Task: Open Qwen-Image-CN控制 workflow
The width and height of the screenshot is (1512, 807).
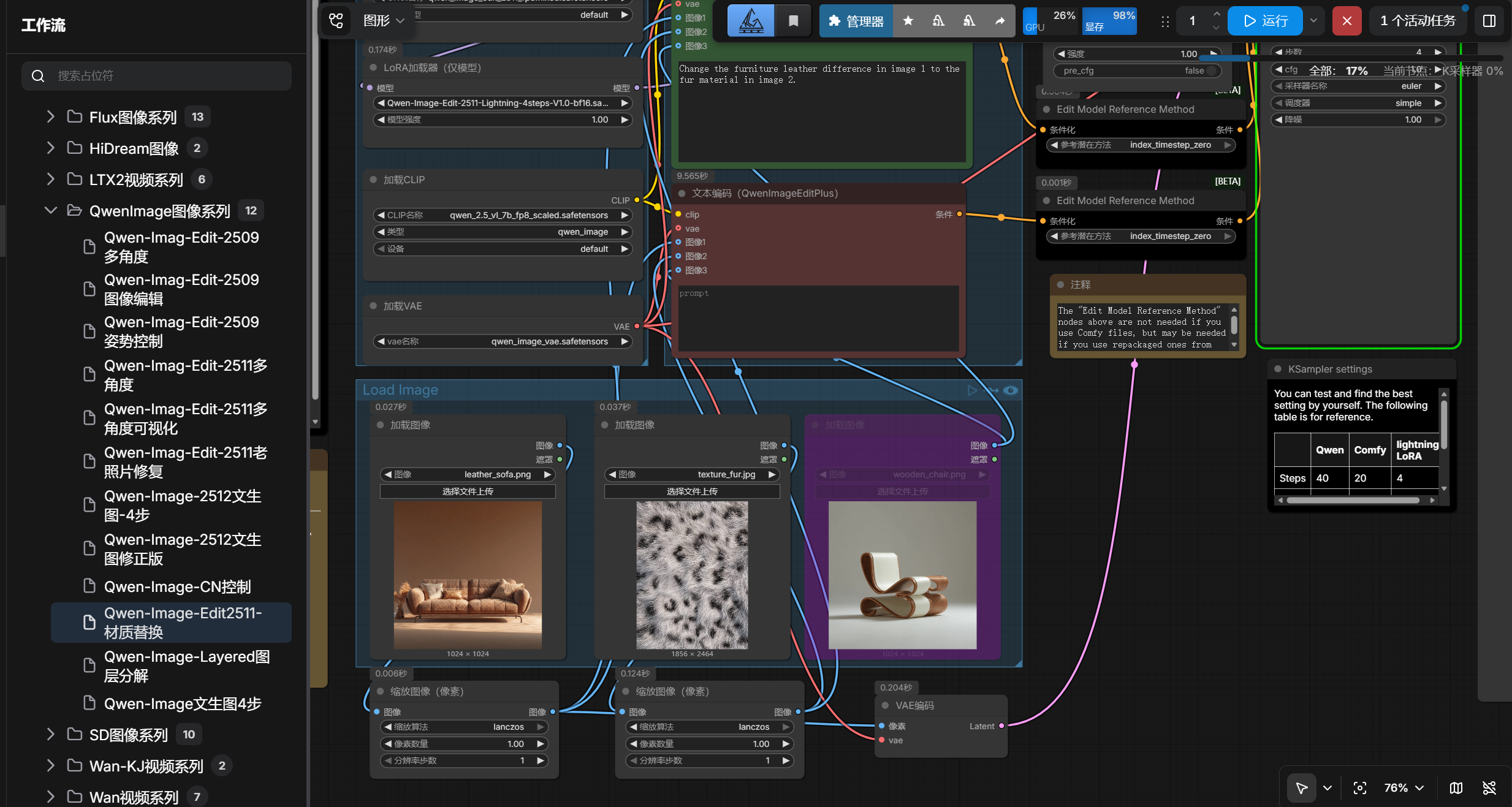Action: pyautogui.click(x=177, y=586)
